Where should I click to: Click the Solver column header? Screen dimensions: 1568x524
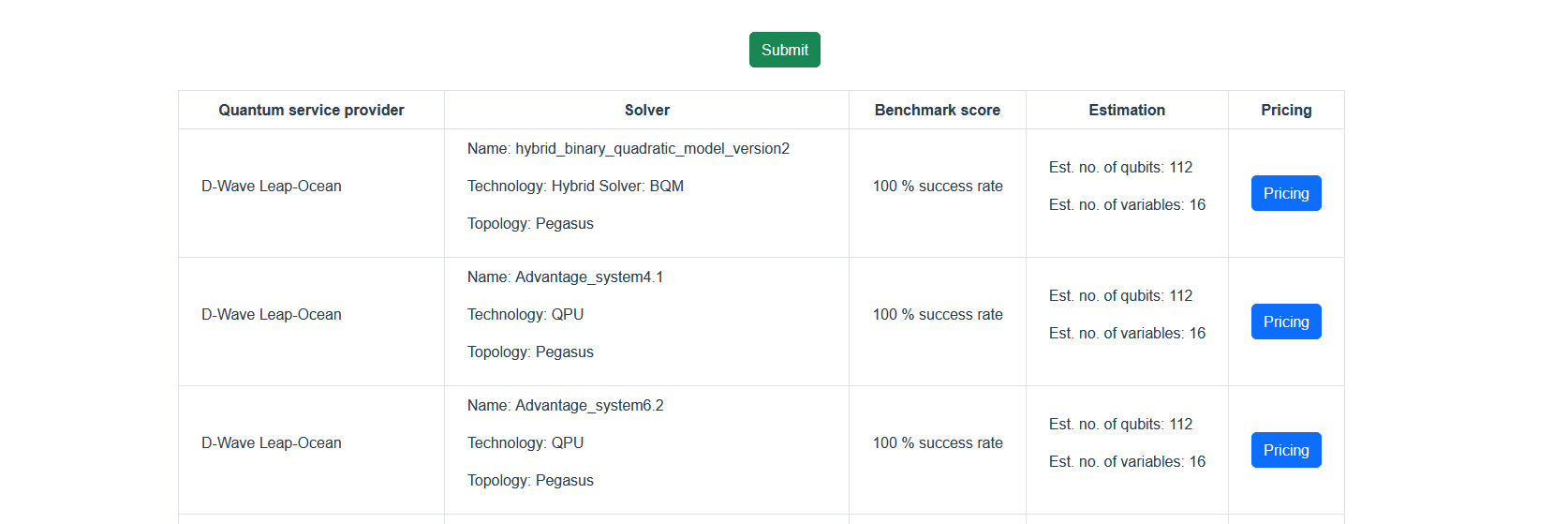pyautogui.click(x=646, y=110)
